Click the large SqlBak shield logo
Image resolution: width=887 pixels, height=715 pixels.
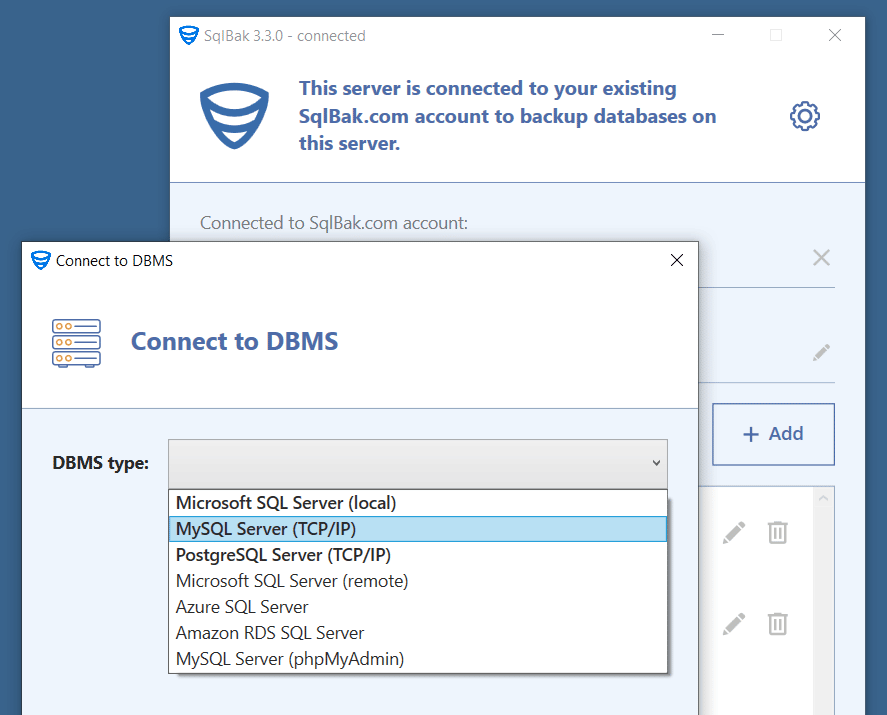tap(235, 116)
